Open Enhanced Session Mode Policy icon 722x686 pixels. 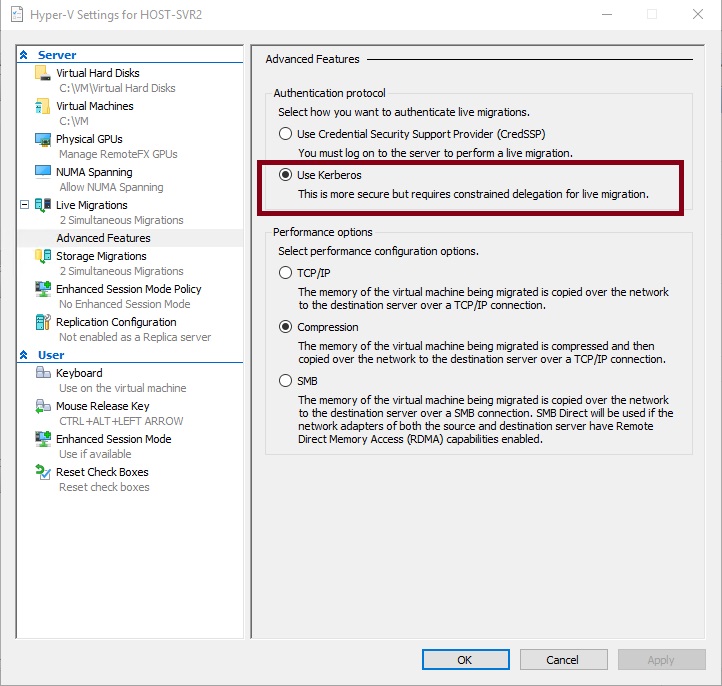pos(42,289)
